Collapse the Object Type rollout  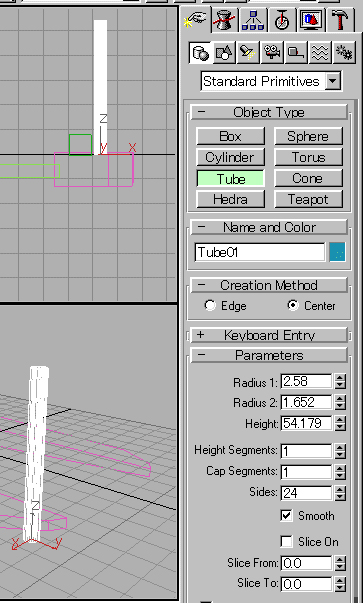tap(269, 112)
